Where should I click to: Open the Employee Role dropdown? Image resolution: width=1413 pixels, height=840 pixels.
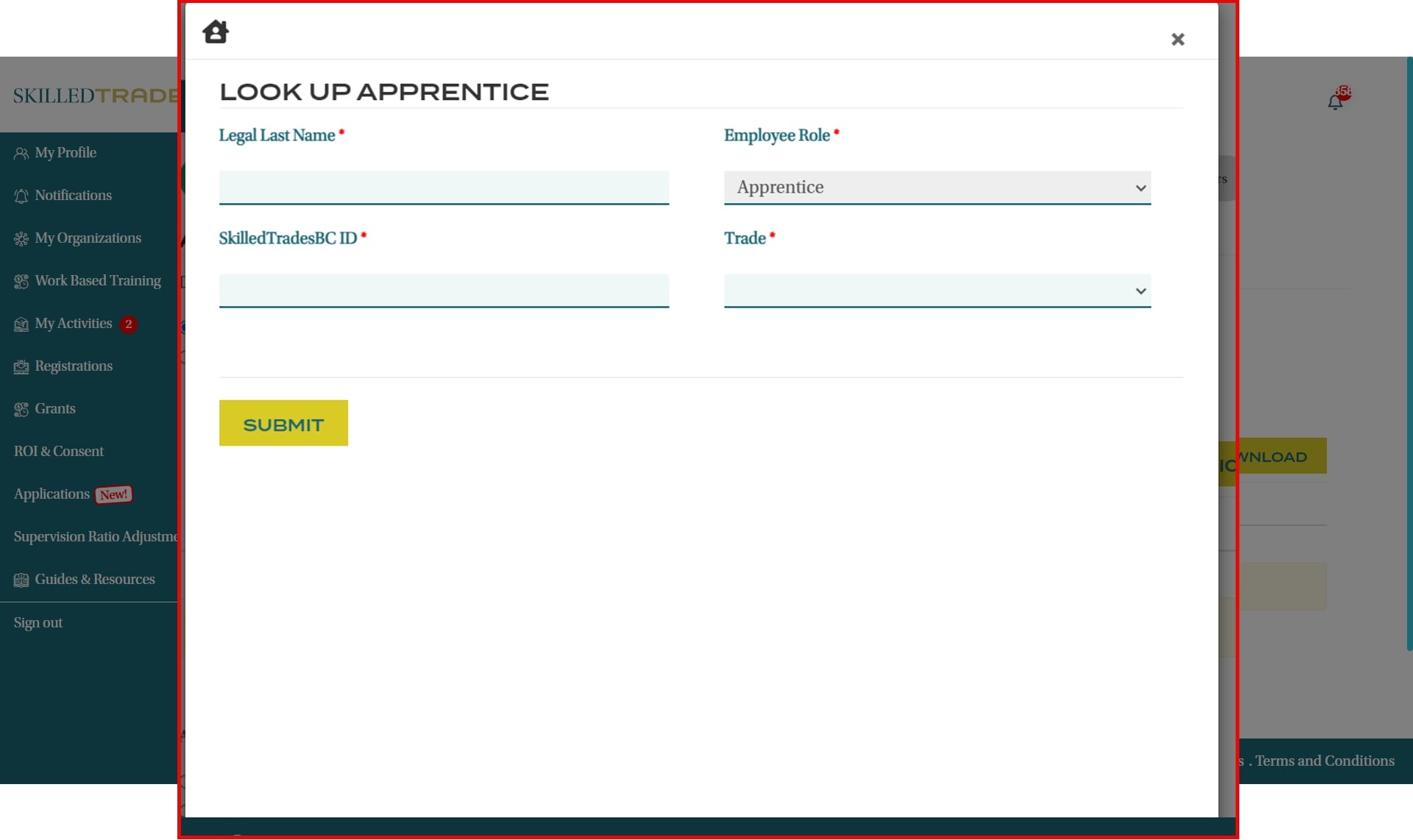(x=937, y=188)
